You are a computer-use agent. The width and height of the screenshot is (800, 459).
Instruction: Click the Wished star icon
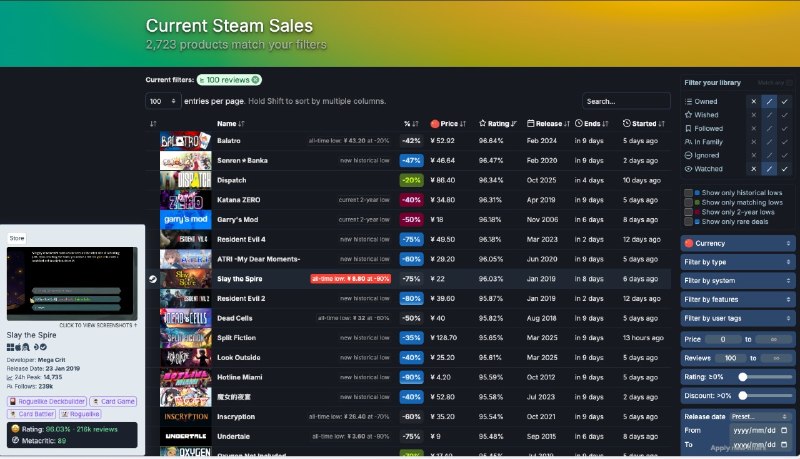coord(688,115)
